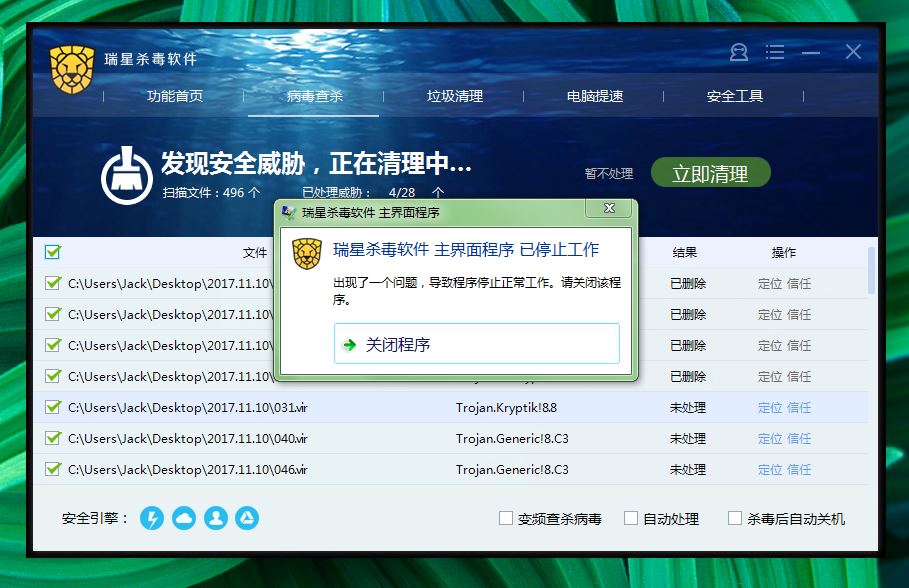Enable 变频查杀病毒 checkbox
This screenshot has width=909, height=588.
click(506, 518)
